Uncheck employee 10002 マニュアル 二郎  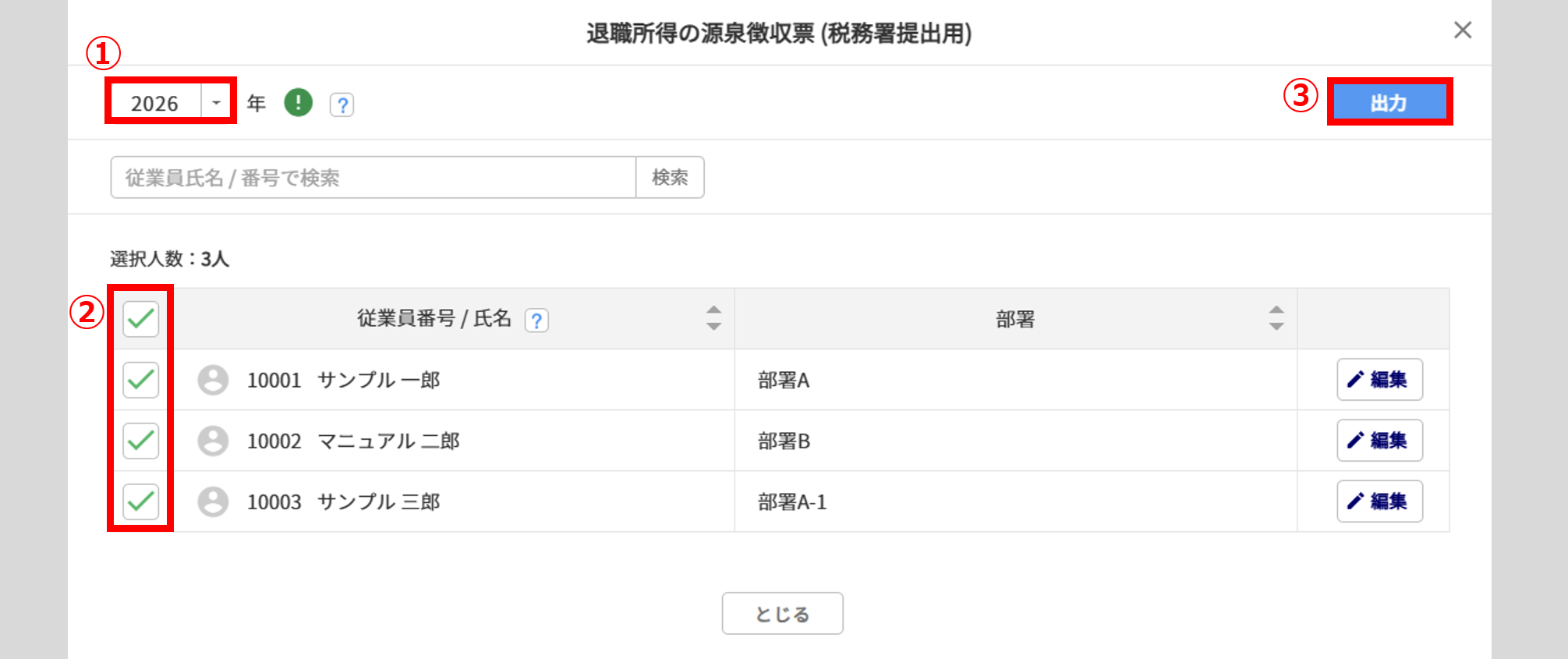click(141, 441)
